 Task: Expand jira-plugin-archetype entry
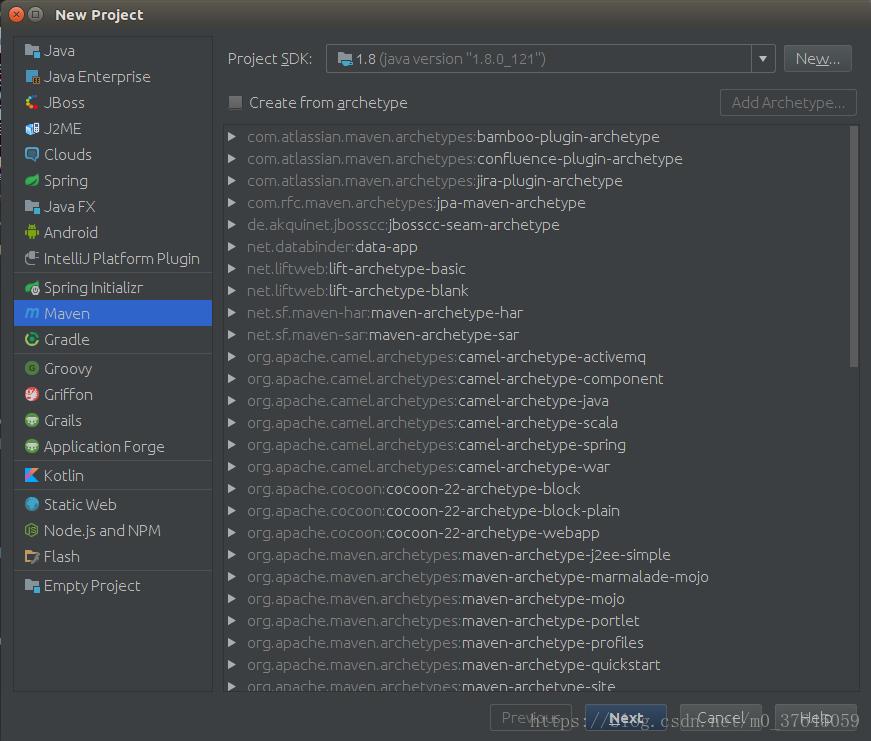(232, 181)
